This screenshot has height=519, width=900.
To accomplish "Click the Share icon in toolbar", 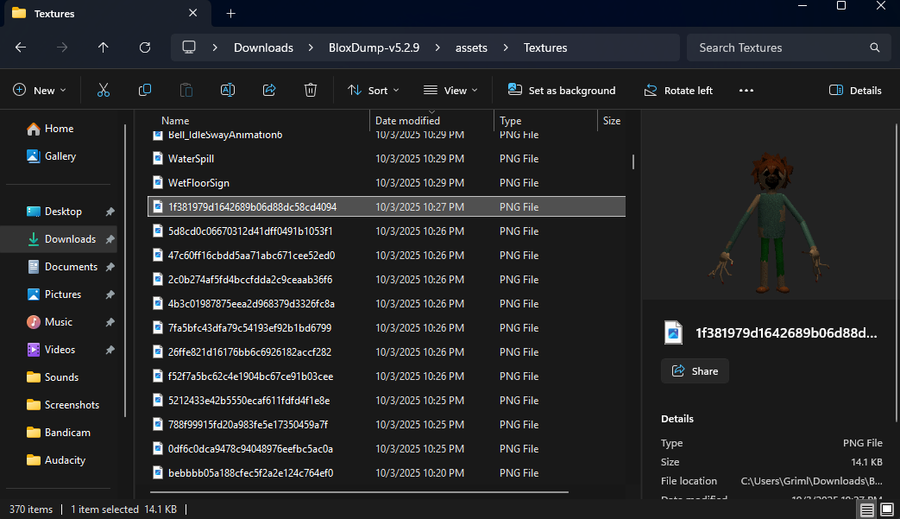I will 269,90.
